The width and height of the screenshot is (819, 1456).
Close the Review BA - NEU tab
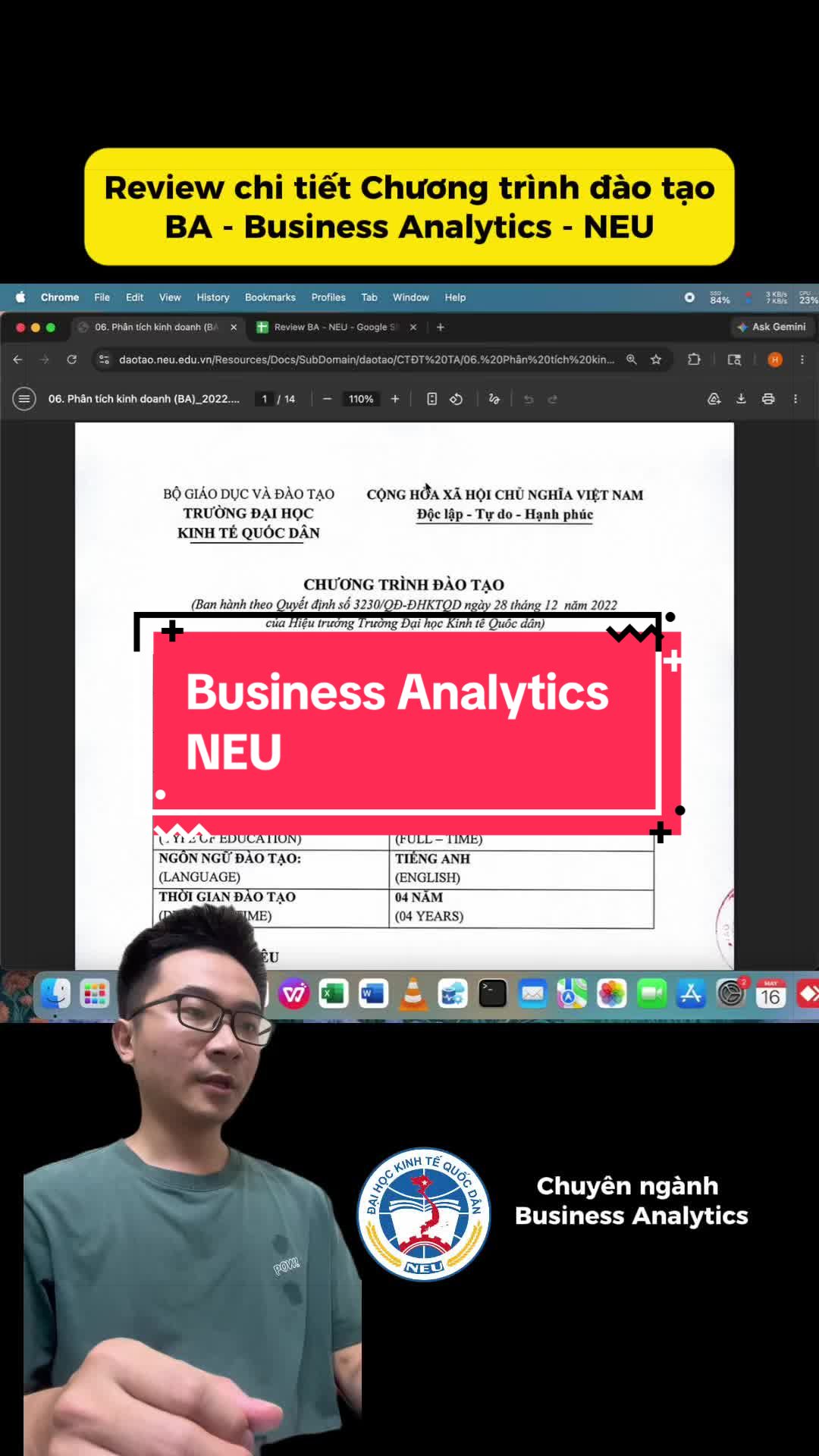coord(413,327)
